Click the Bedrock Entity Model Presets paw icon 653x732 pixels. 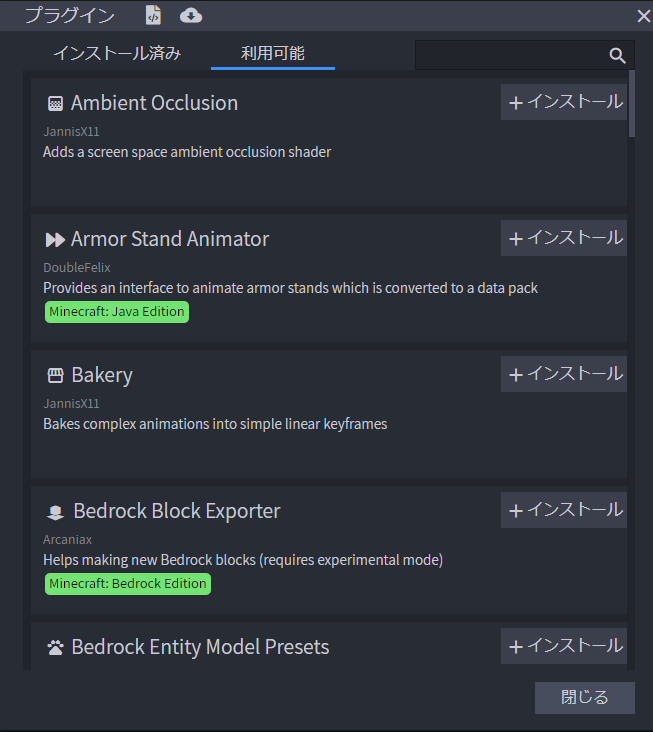(55, 647)
